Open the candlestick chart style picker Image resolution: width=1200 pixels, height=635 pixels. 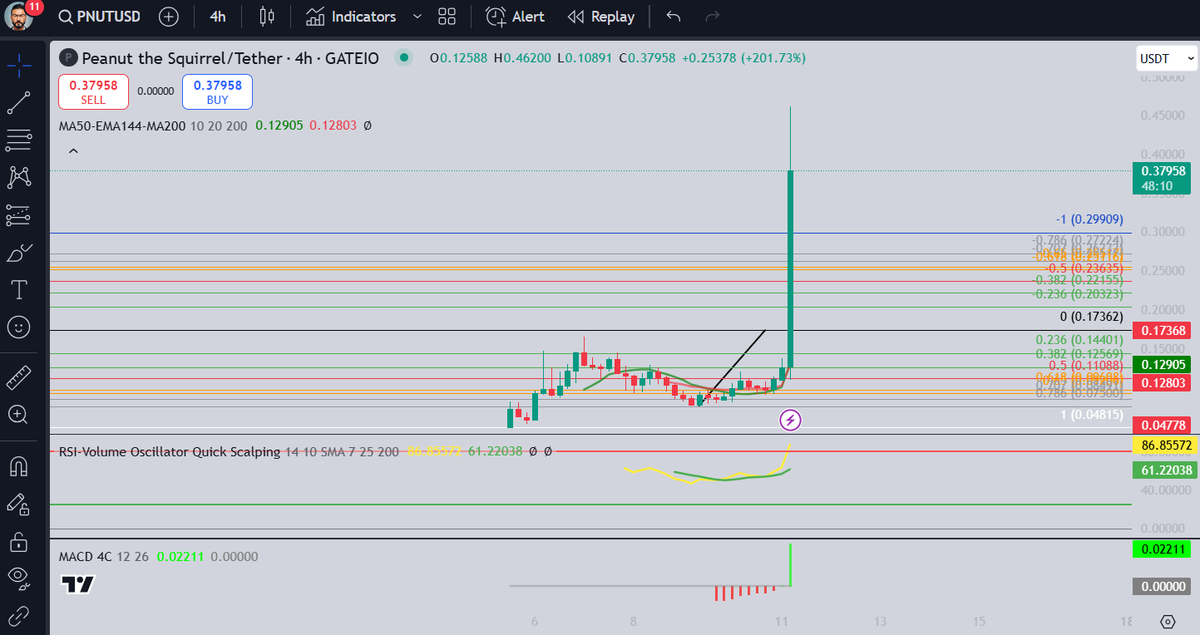pos(266,17)
